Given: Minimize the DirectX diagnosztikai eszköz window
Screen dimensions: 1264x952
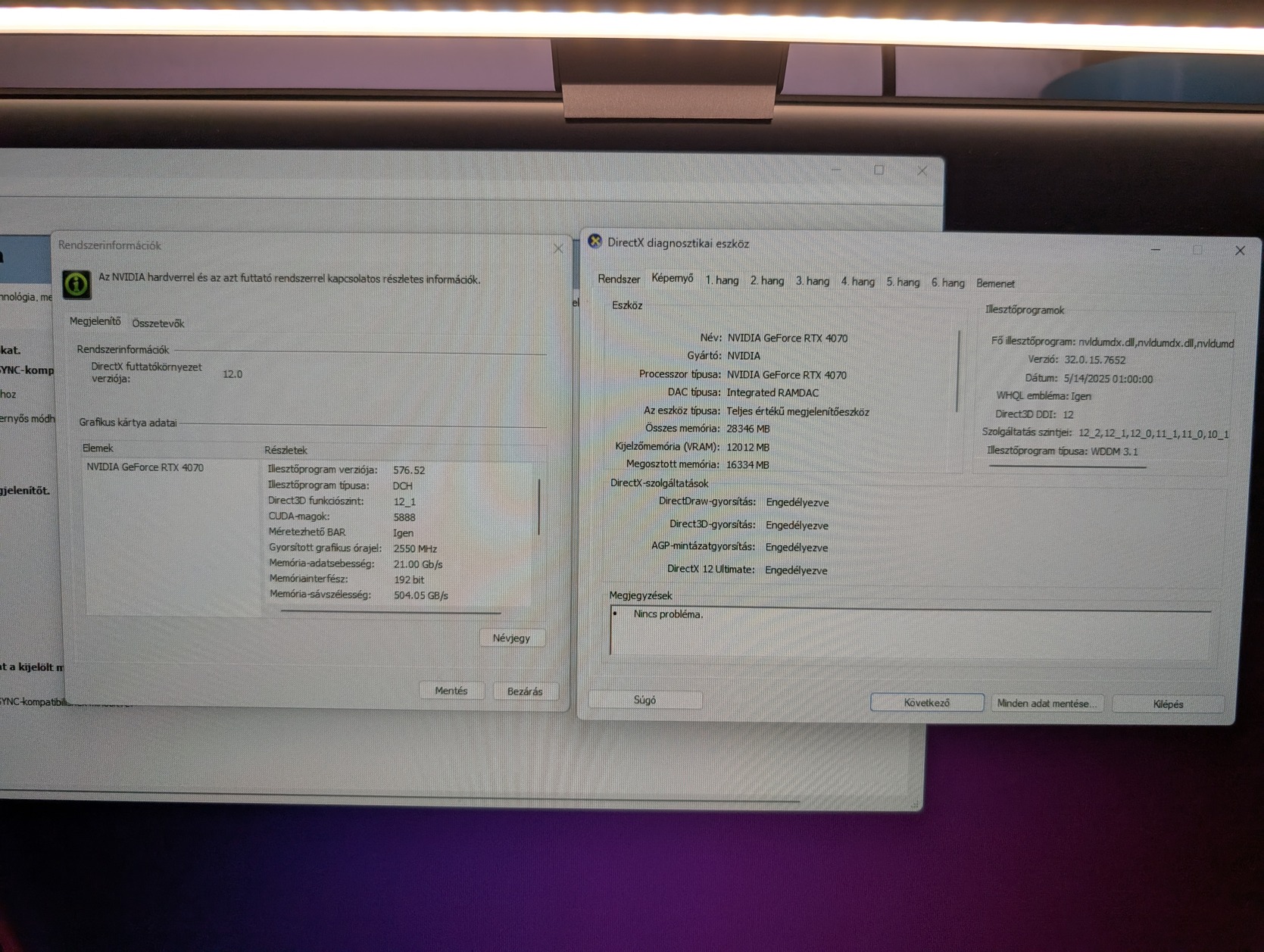Looking at the screenshot, I should 1156,249.
